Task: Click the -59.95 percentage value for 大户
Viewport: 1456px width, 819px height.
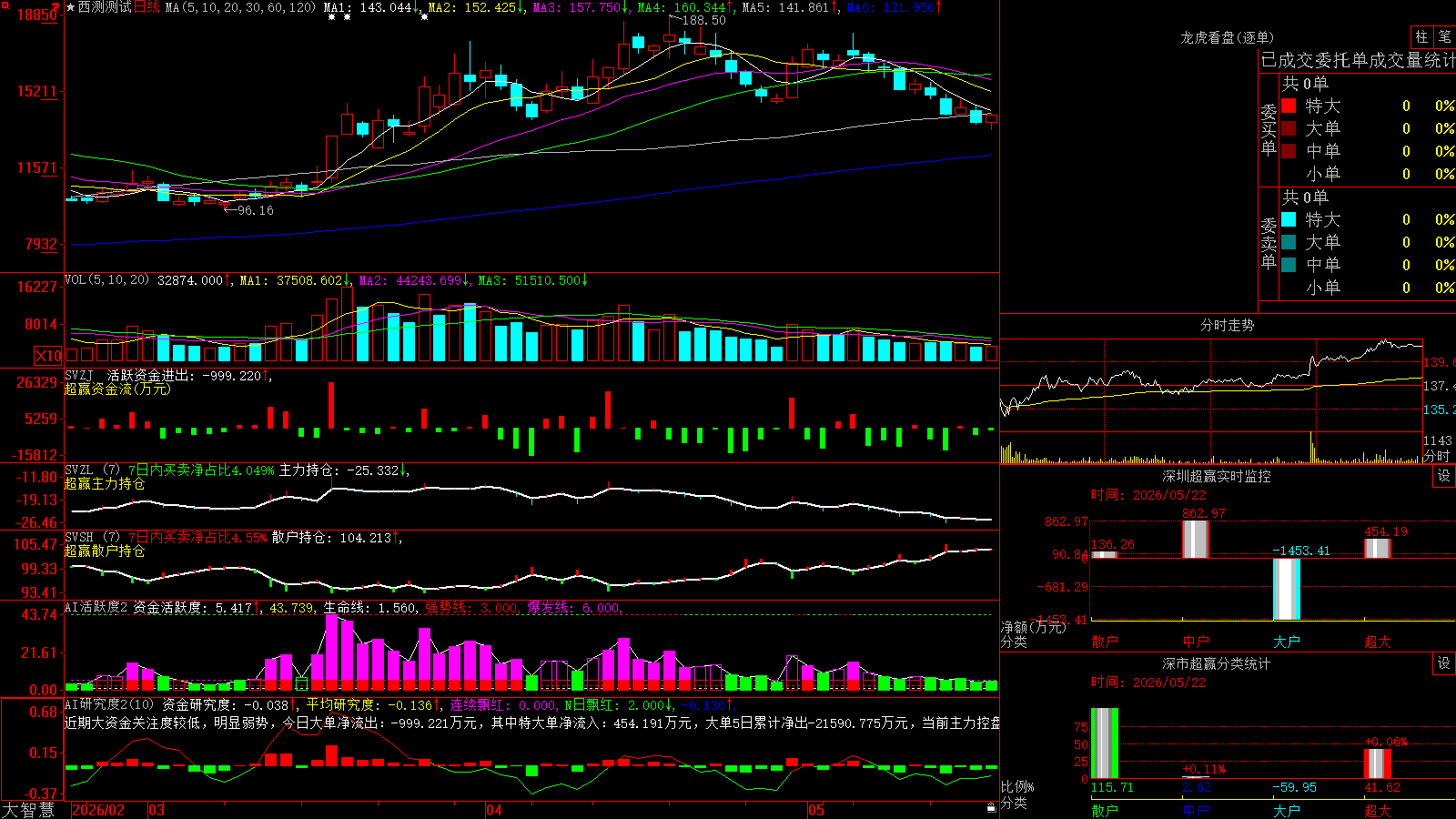Action: tap(1294, 787)
